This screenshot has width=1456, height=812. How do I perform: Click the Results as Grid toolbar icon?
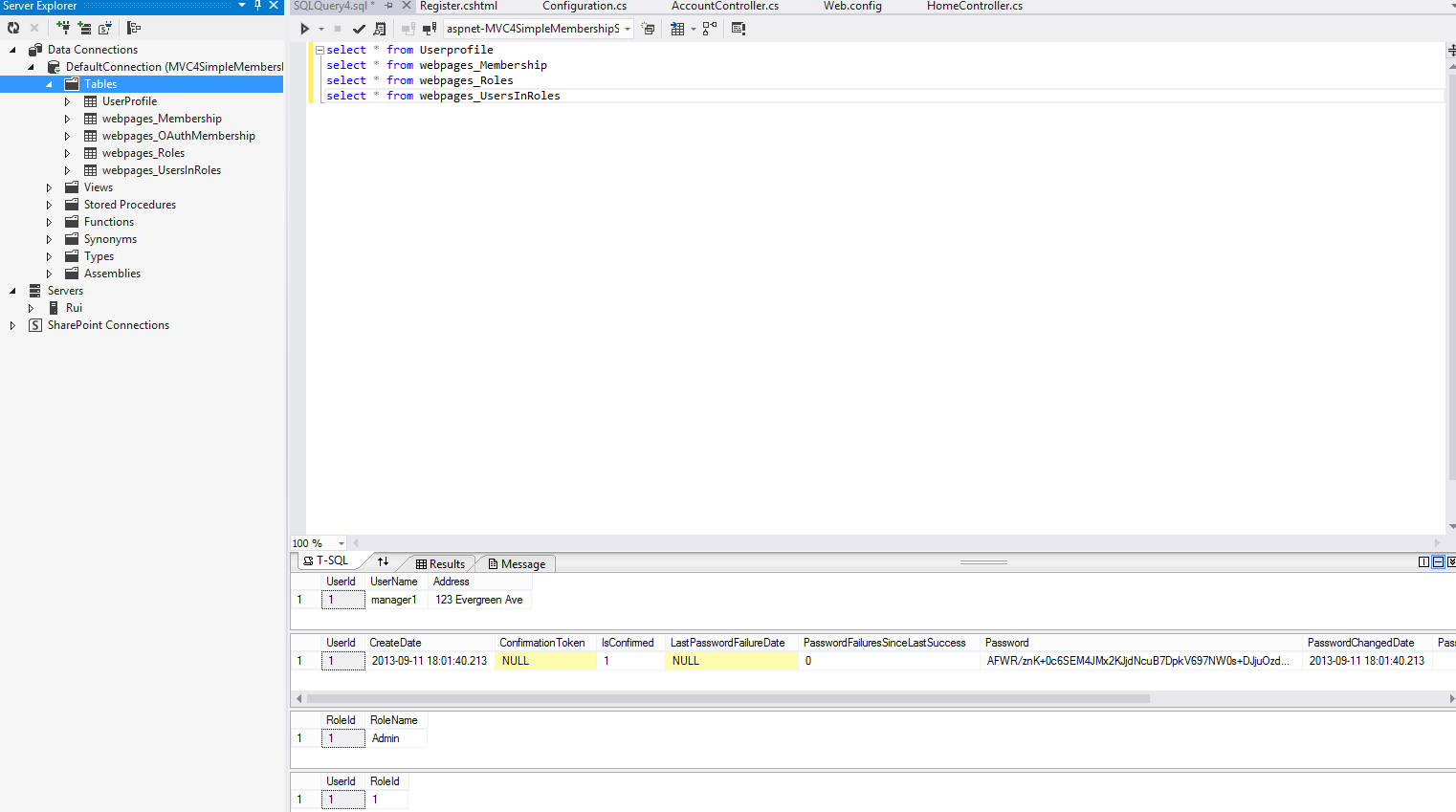click(x=677, y=29)
